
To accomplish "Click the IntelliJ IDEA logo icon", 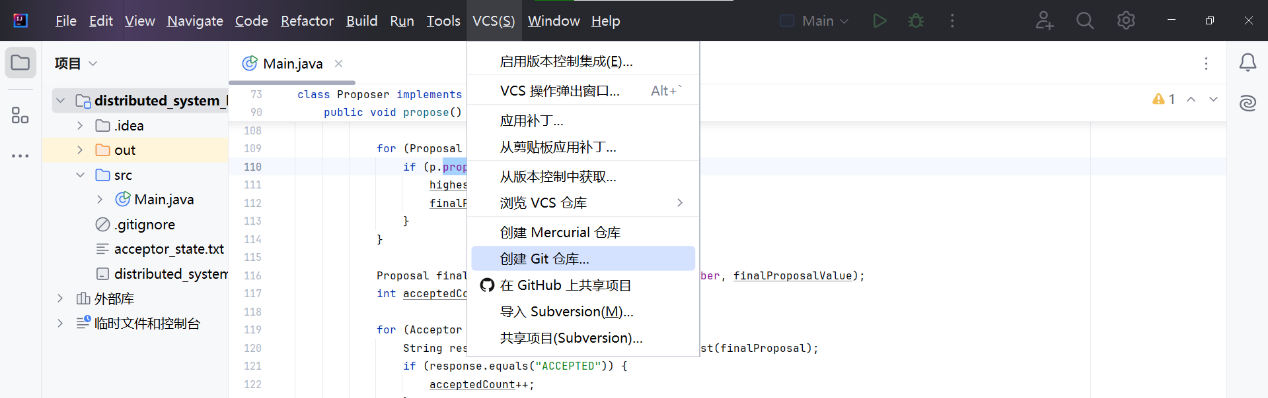I will (x=21, y=20).
